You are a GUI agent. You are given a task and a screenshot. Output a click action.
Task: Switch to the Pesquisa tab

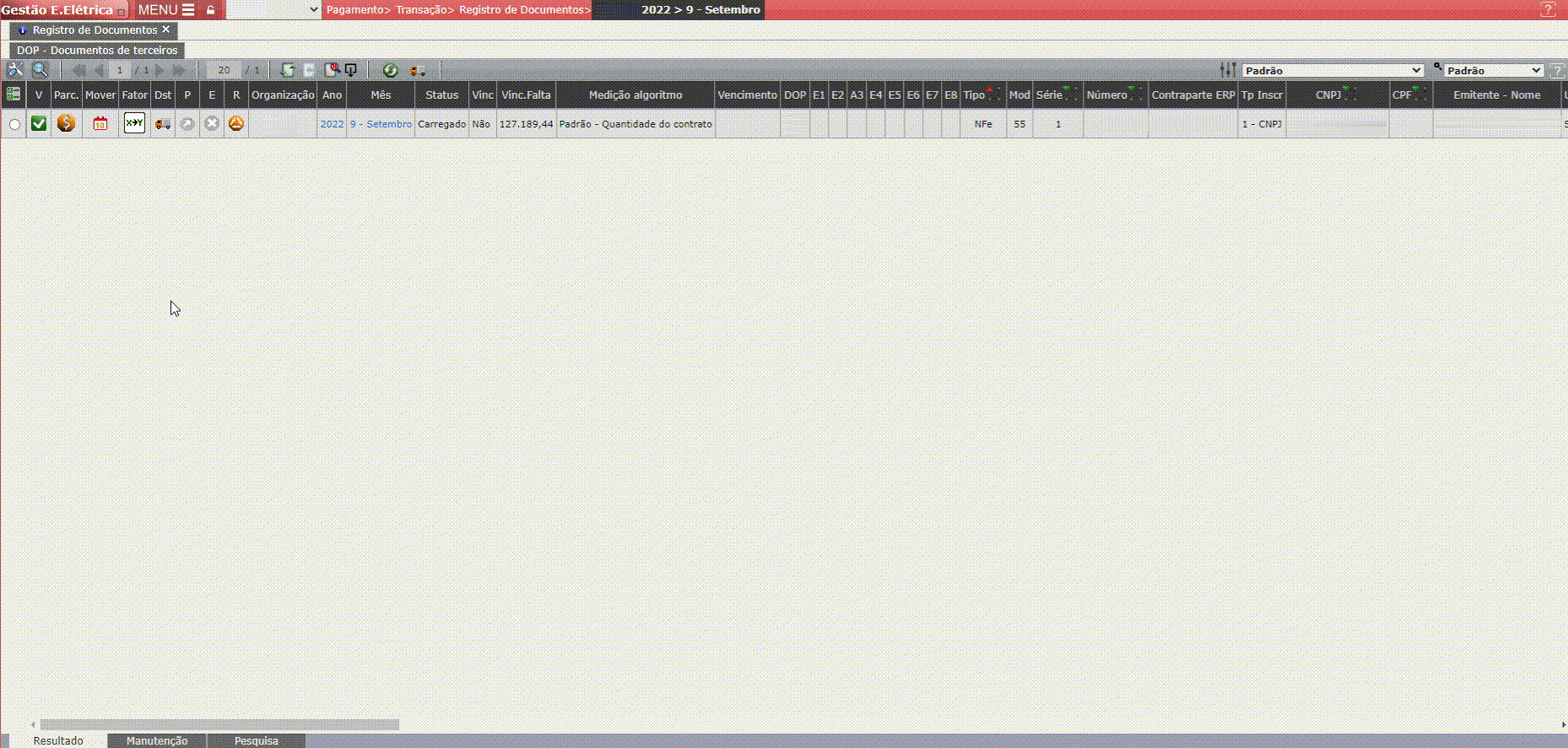[256, 740]
